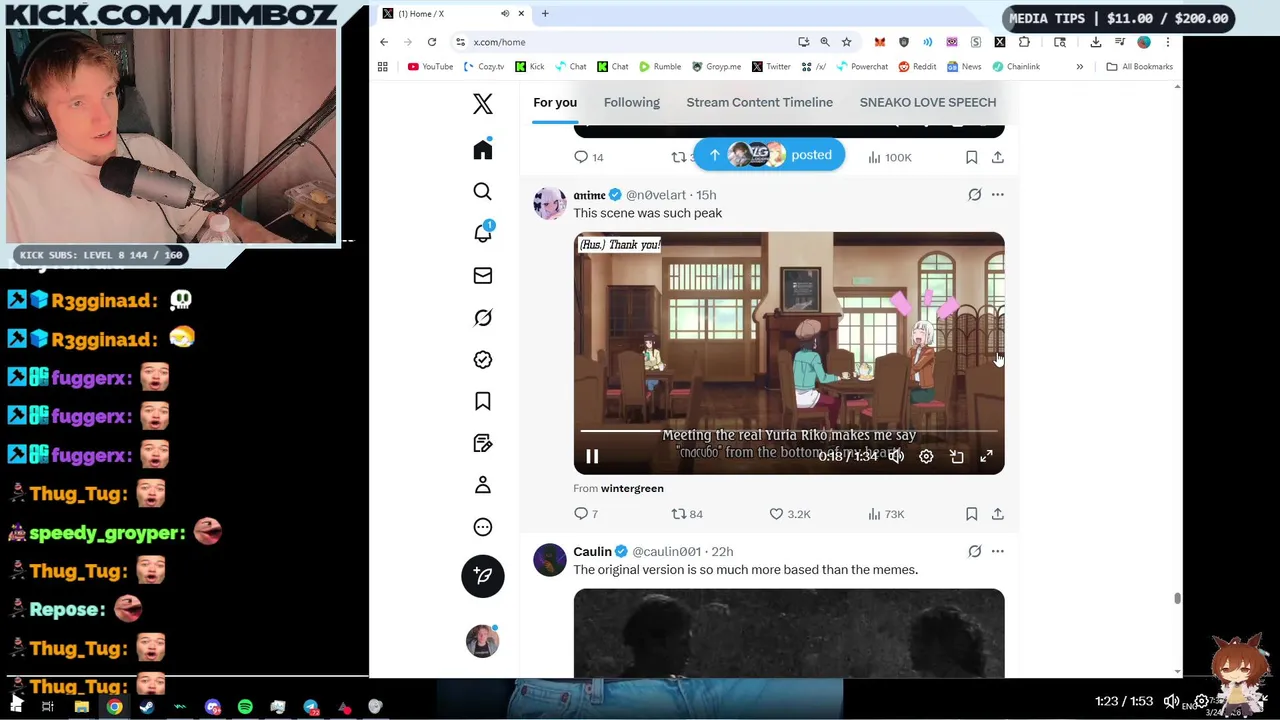
Task: Bookmark the post showing 100K views
Action: pyautogui.click(x=971, y=157)
